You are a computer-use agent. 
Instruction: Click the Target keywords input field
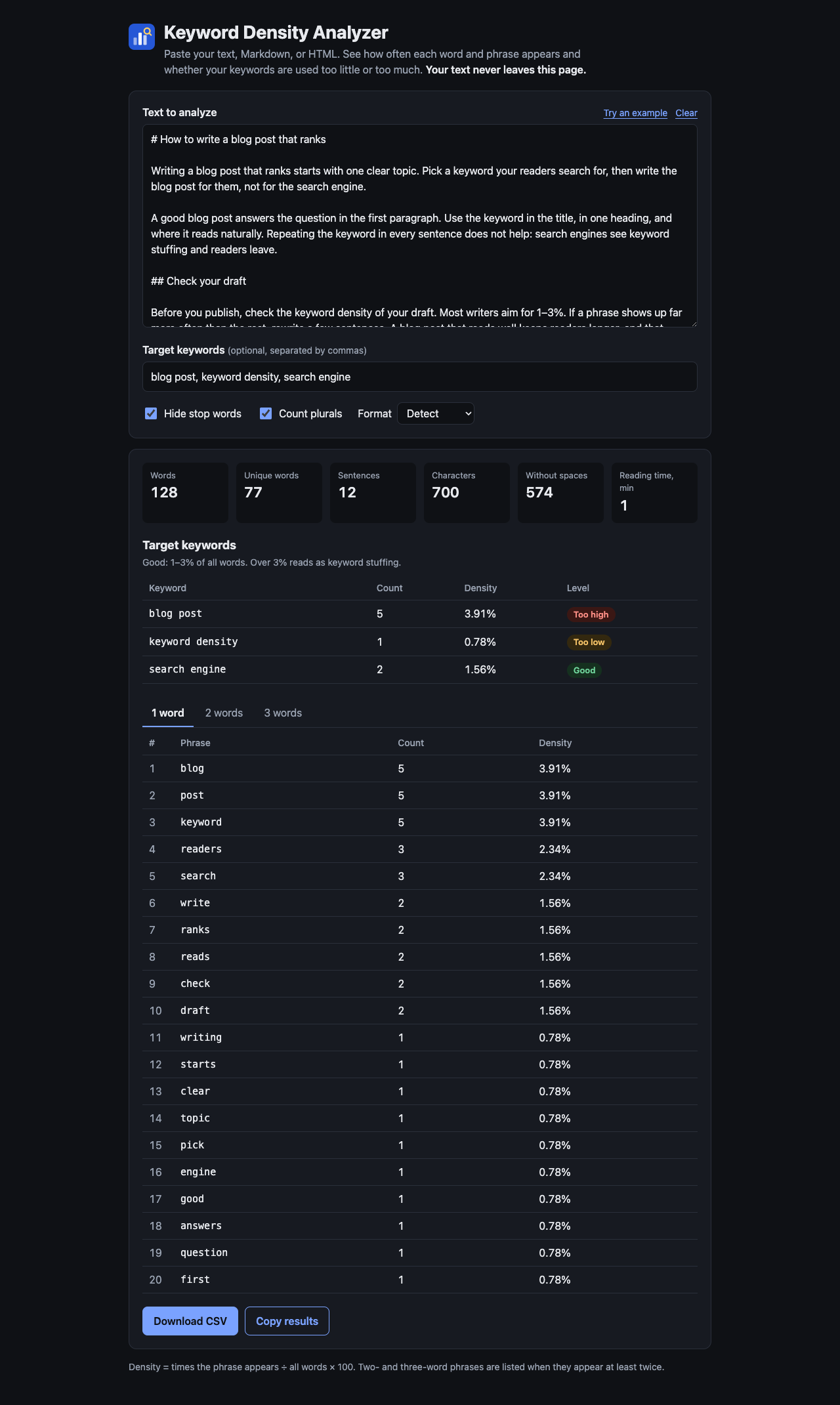pos(420,377)
